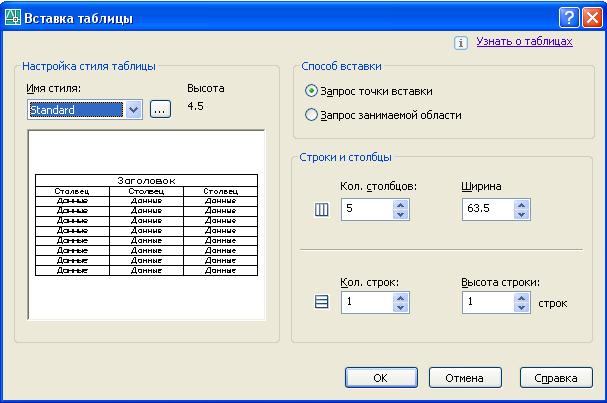The image size is (607, 403).
Task: Confirm with the OK button
Action: pos(381,378)
